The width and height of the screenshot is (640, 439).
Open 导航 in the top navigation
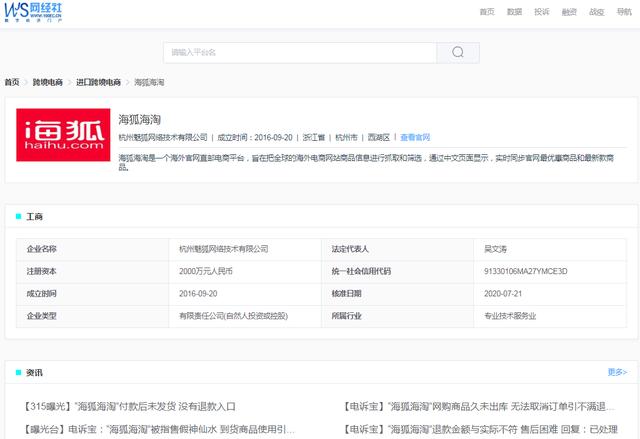(x=624, y=12)
